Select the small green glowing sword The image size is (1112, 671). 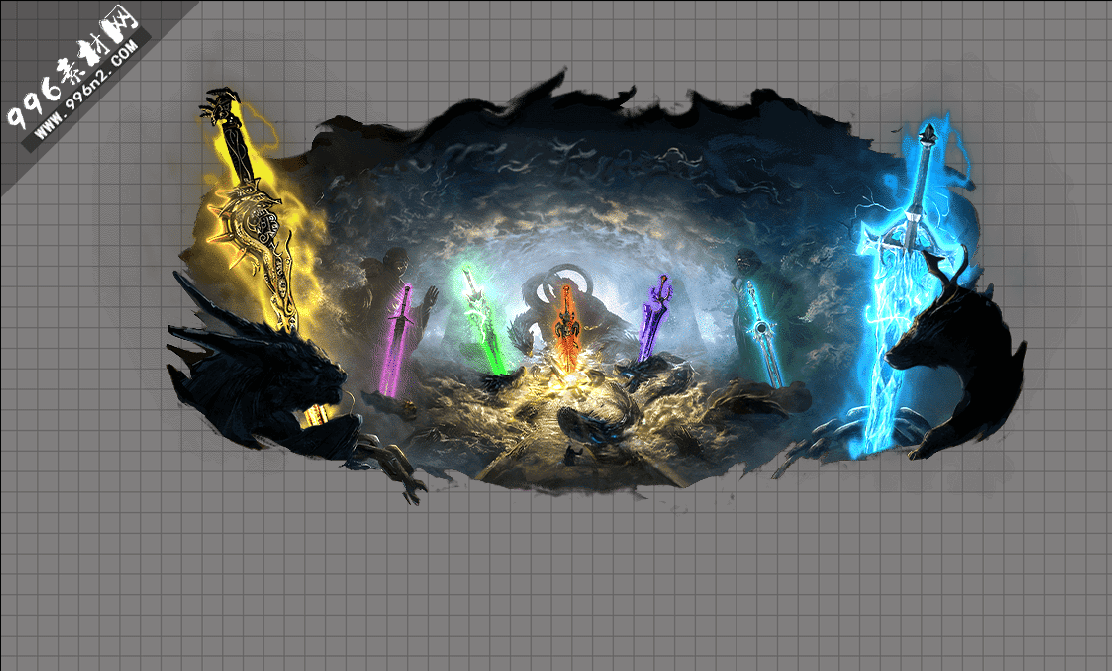click(x=484, y=321)
